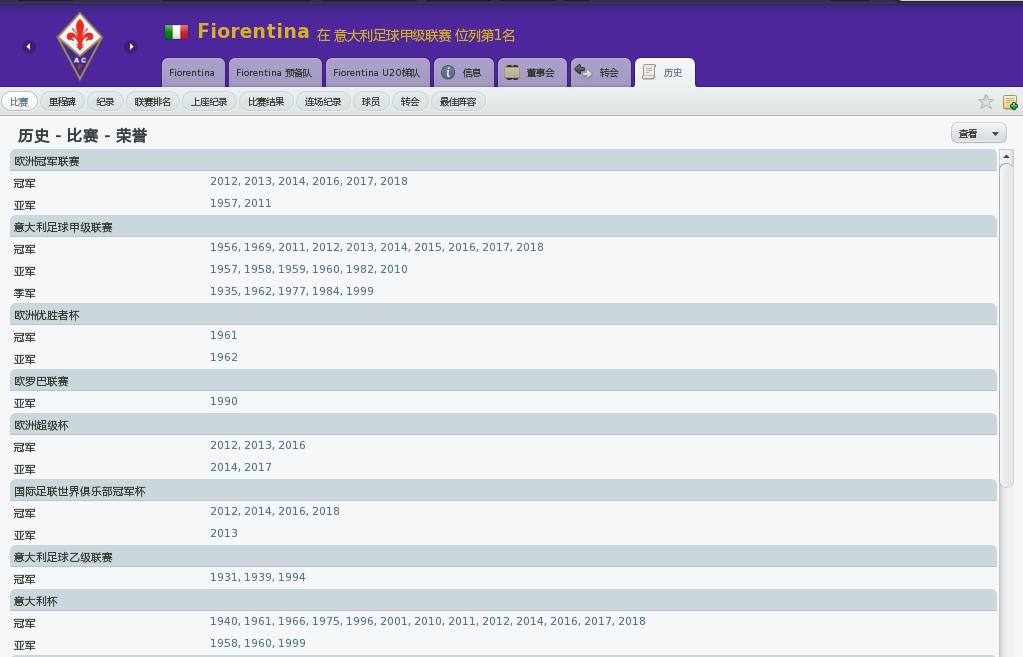The height and width of the screenshot is (657, 1023).
Task: Click years 1957, 2011 runner-up row
Action: click(x=240, y=204)
